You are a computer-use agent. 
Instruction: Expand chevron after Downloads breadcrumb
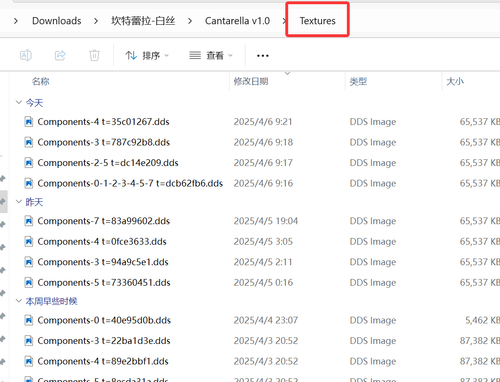coord(96,21)
